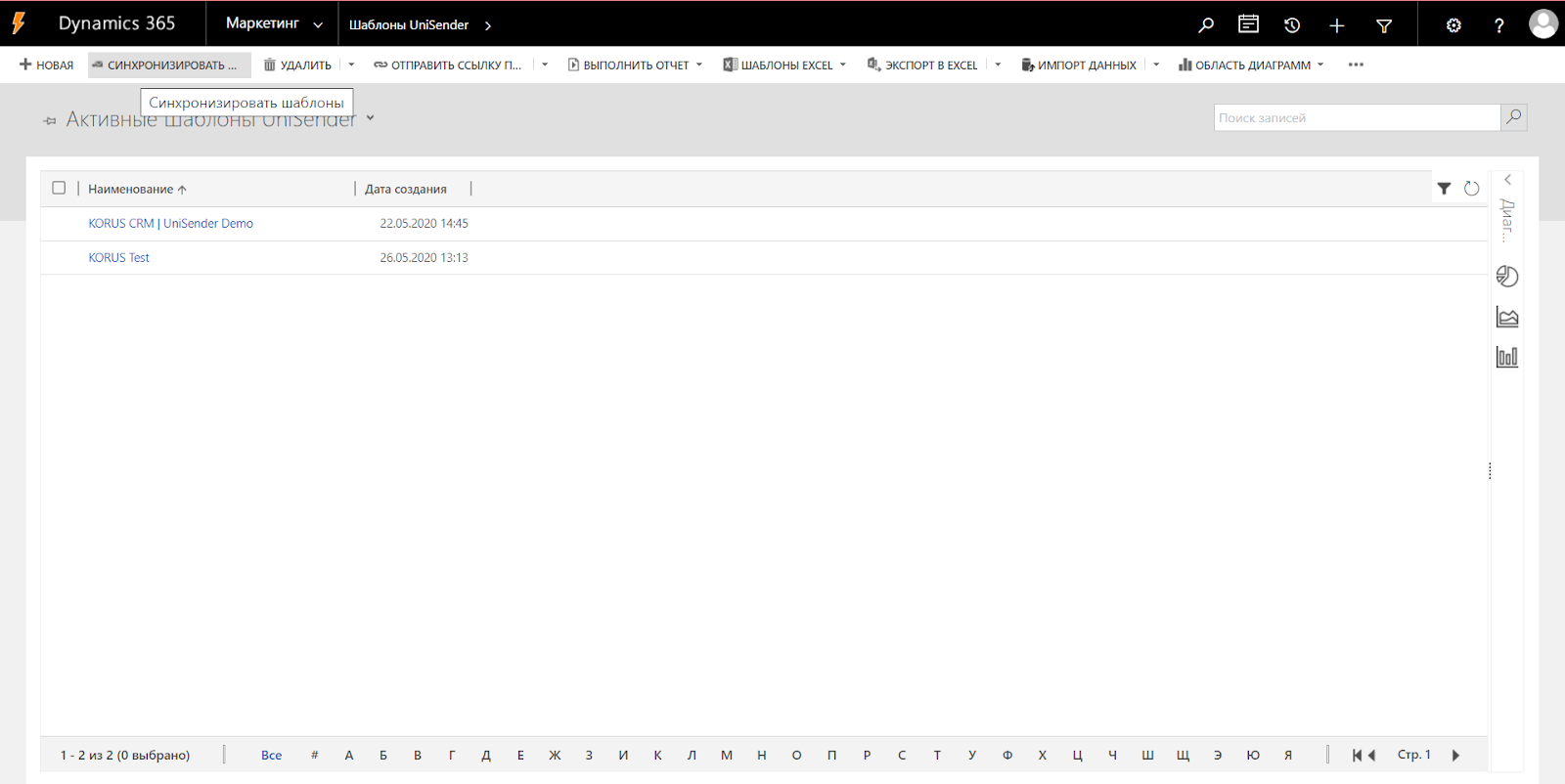Click ОТПРАВИТЬ ССЫЛКУ toolbar button
Image resolution: width=1565 pixels, height=784 pixels.
click(448, 65)
